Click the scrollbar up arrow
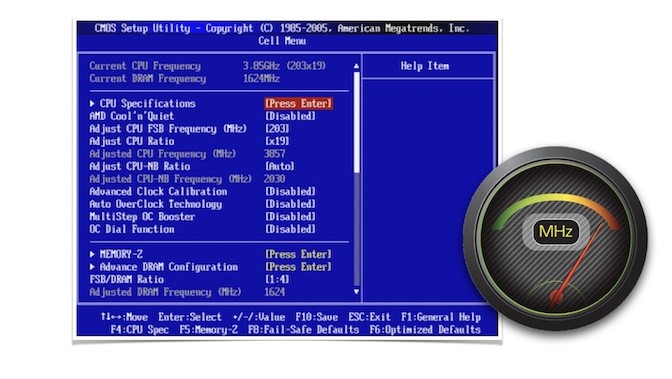The height and width of the screenshot is (379, 672). (x=357, y=66)
